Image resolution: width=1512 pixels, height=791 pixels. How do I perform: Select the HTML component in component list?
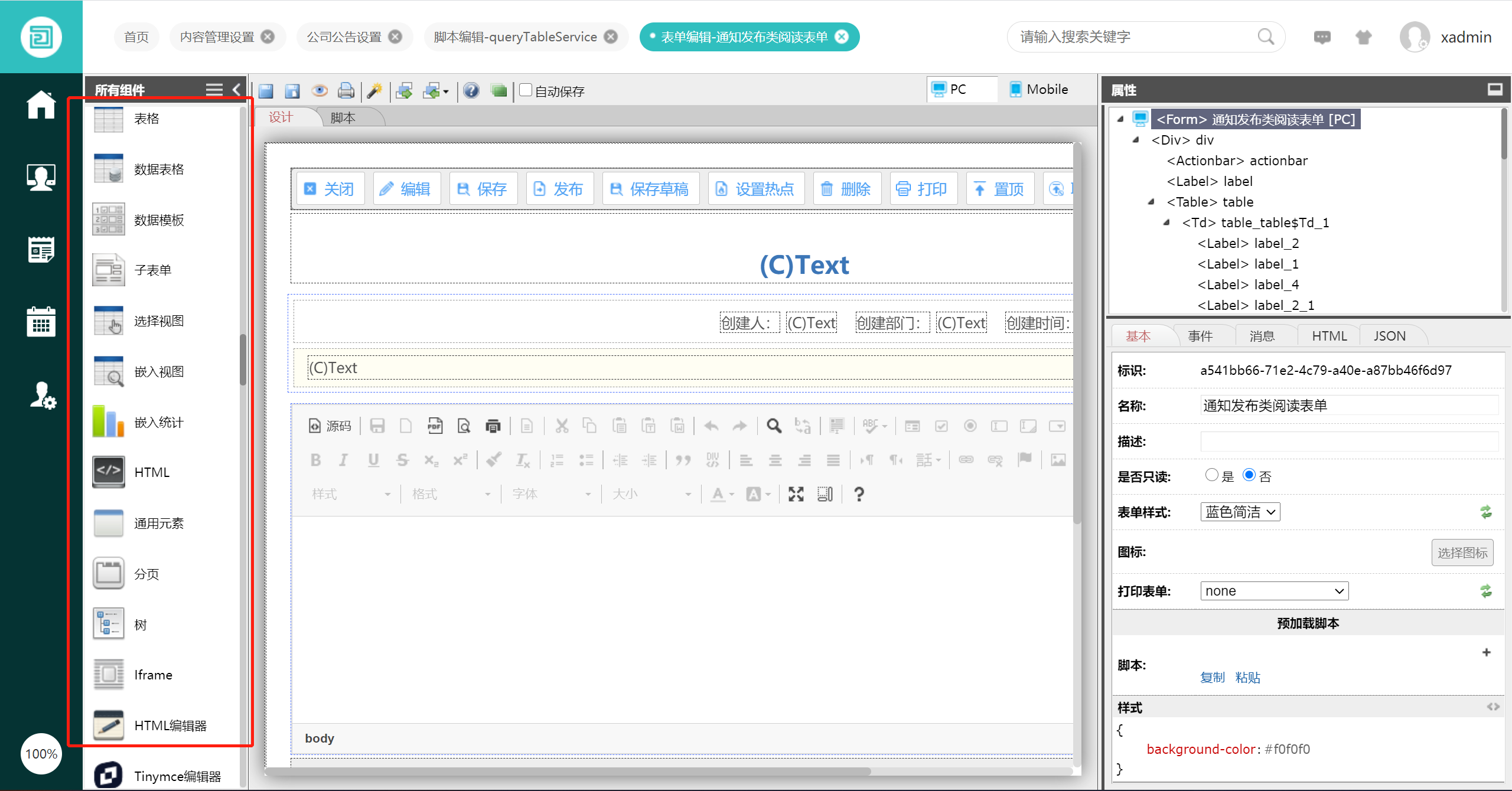click(x=151, y=472)
